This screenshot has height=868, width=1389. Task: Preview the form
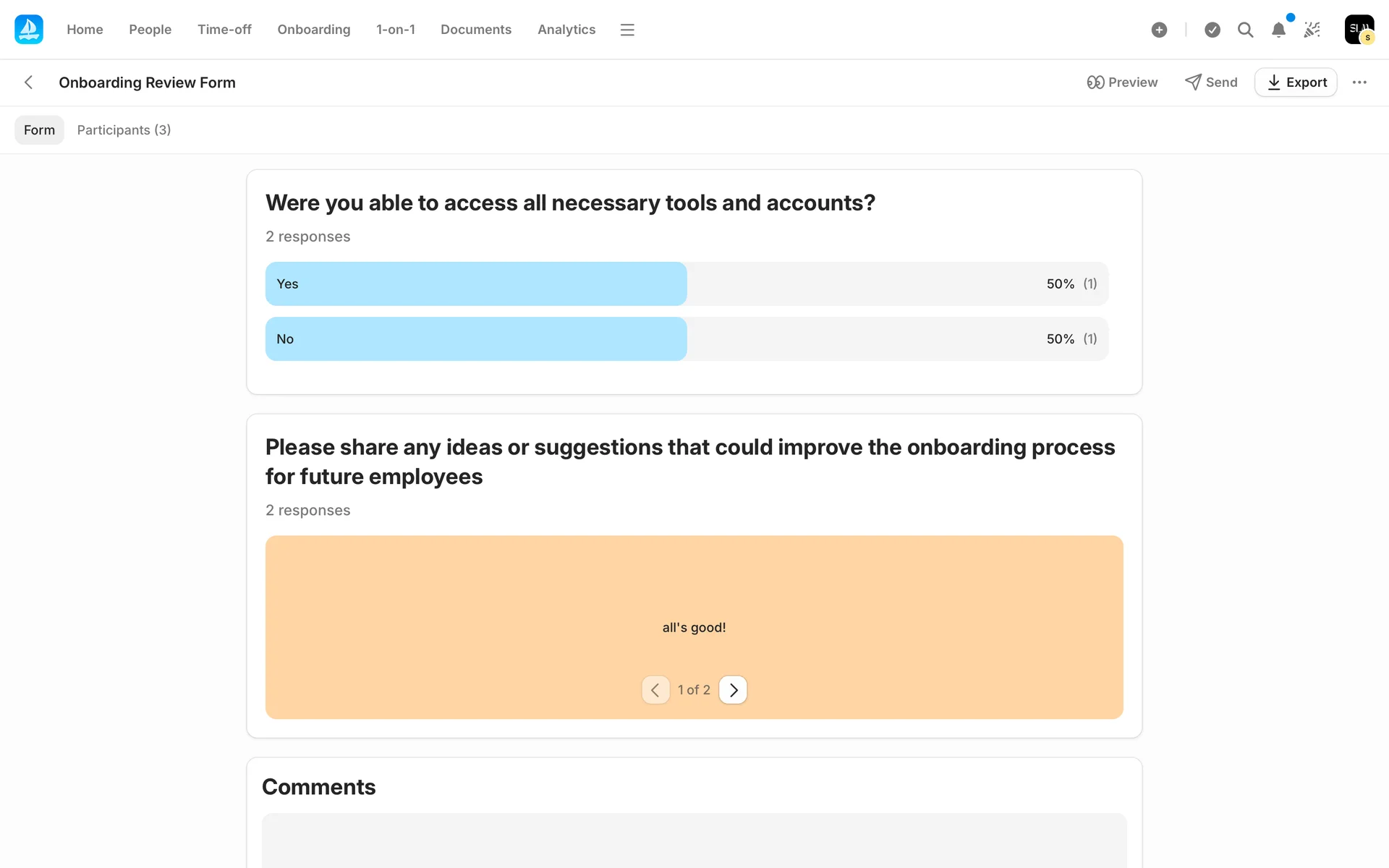[1122, 82]
